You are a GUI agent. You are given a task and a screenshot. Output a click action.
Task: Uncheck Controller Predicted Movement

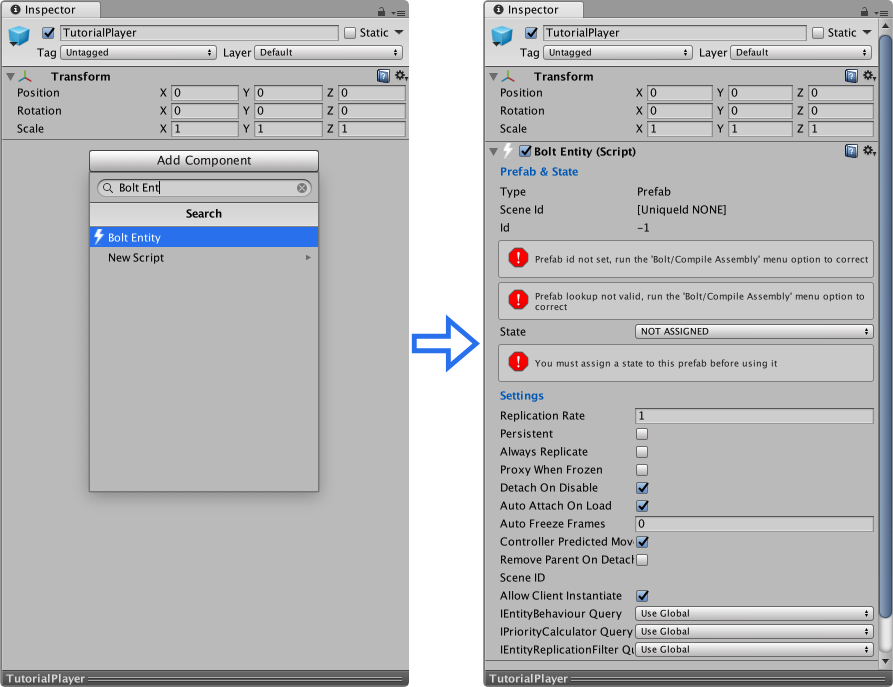(642, 542)
